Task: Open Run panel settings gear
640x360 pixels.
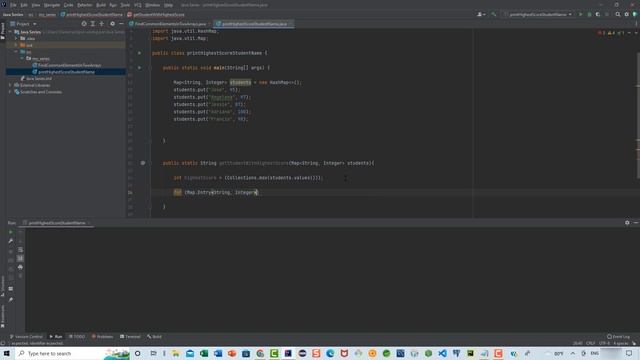Action: pos(627,223)
